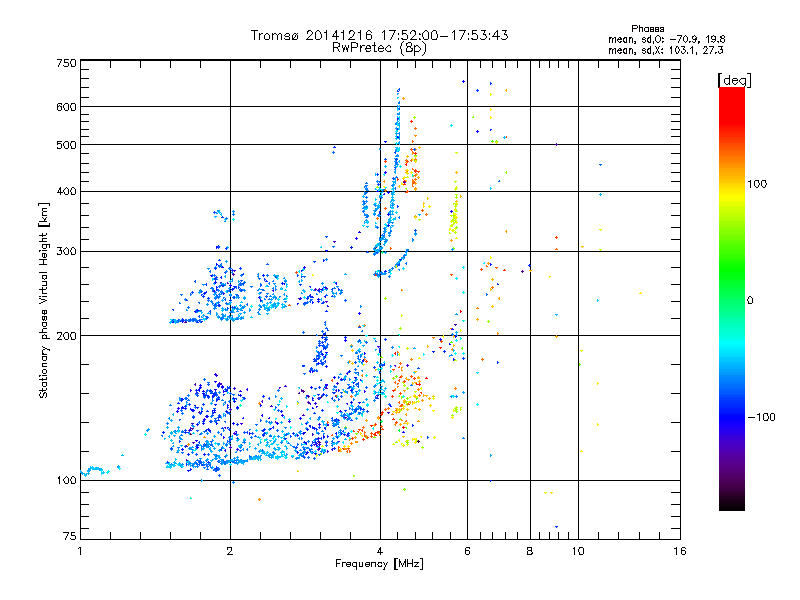This screenshot has width=800, height=600.
Task: Click the x-axis tick label "8"
Action: click(x=530, y=551)
